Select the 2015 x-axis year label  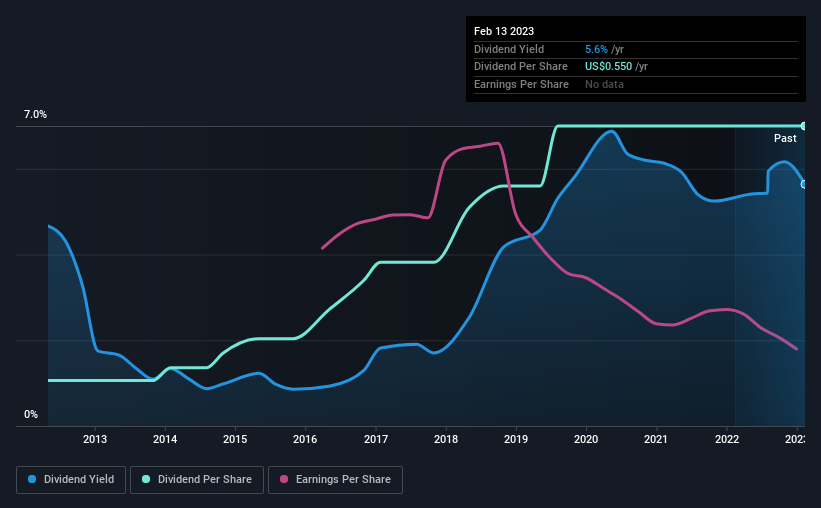pos(235,439)
